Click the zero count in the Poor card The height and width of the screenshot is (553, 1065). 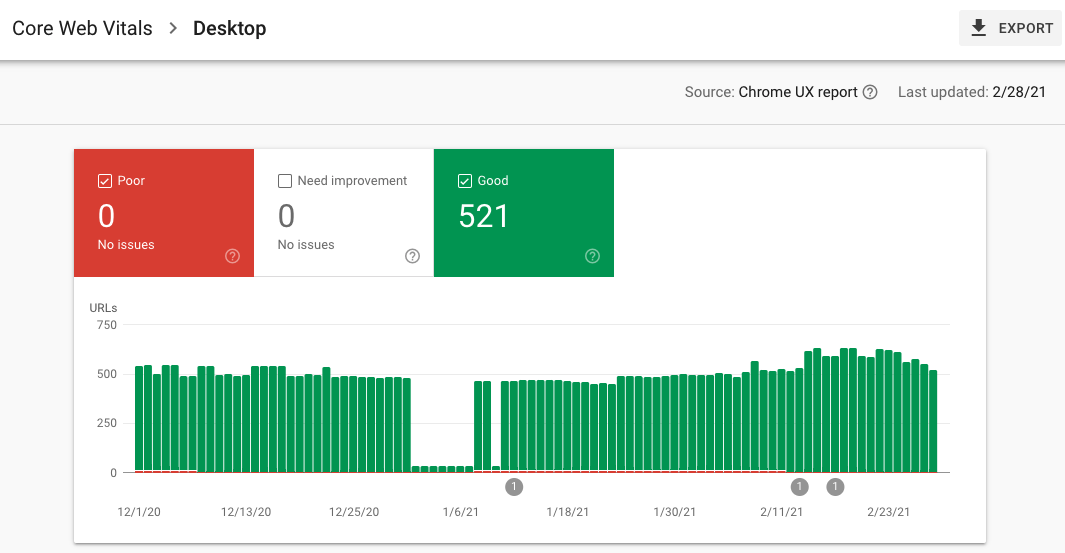106,216
